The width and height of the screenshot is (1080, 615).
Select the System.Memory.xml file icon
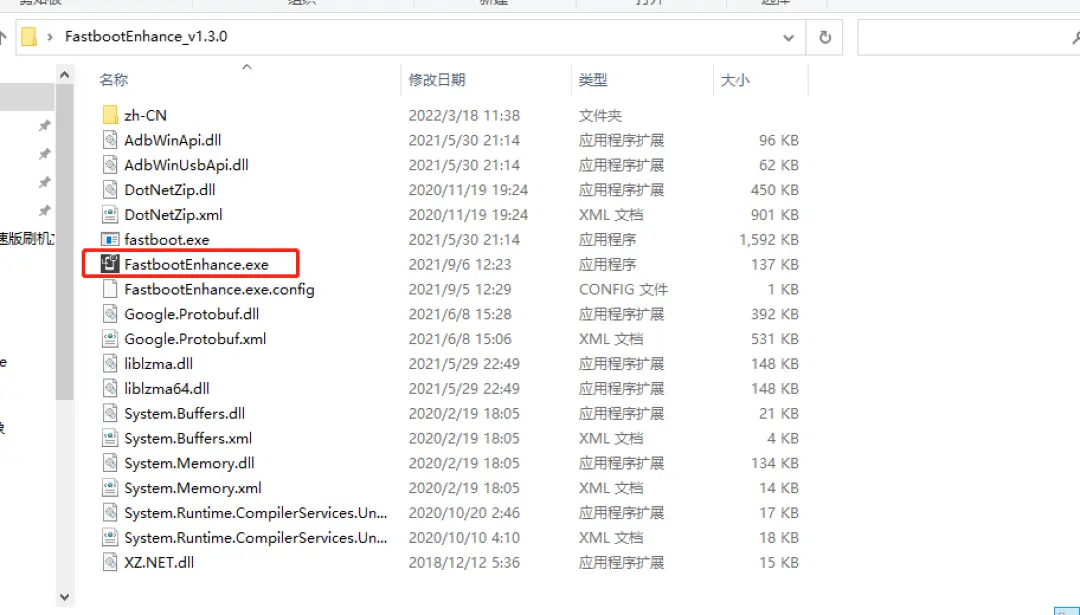tap(110, 488)
